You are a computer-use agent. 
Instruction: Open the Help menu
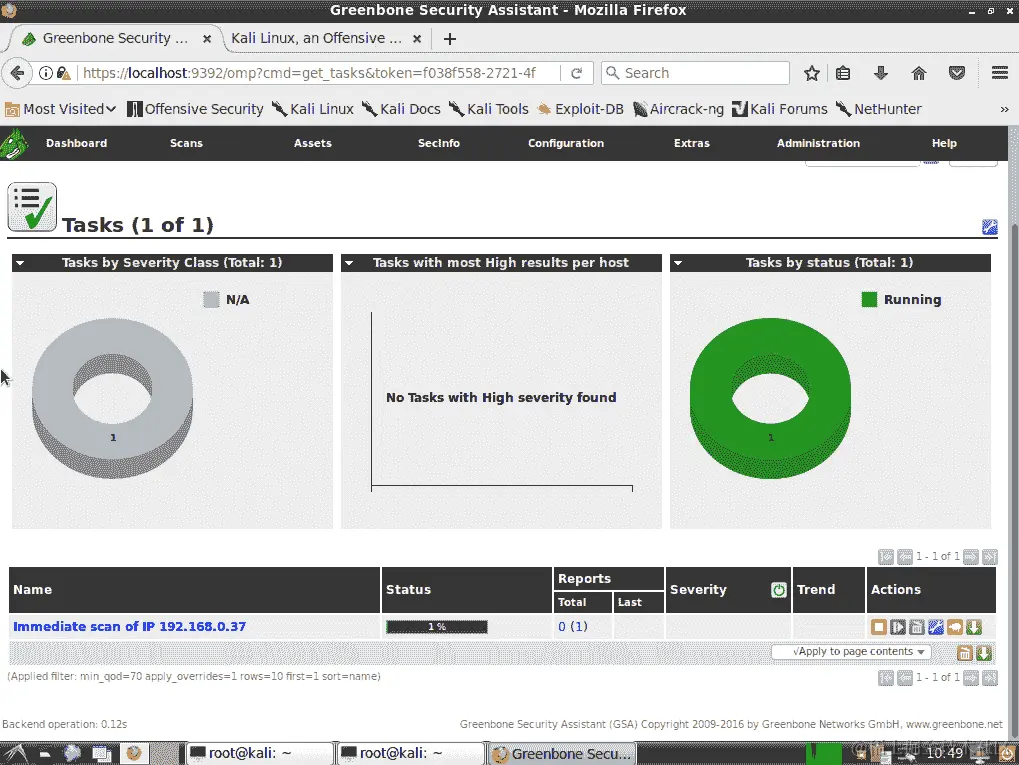[944, 143]
